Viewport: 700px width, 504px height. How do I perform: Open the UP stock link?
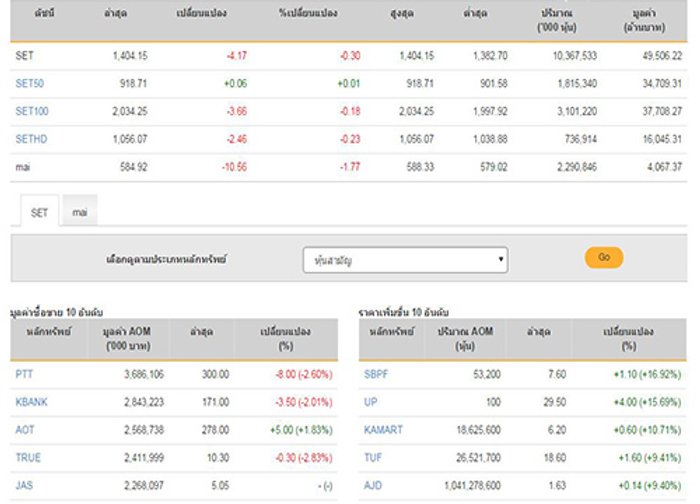coord(371,402)
